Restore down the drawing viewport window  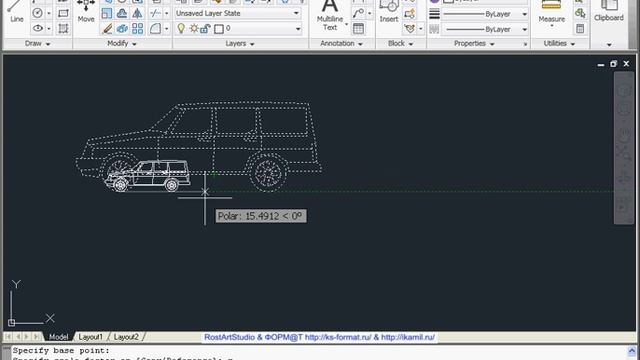click(x=613, y=64)
